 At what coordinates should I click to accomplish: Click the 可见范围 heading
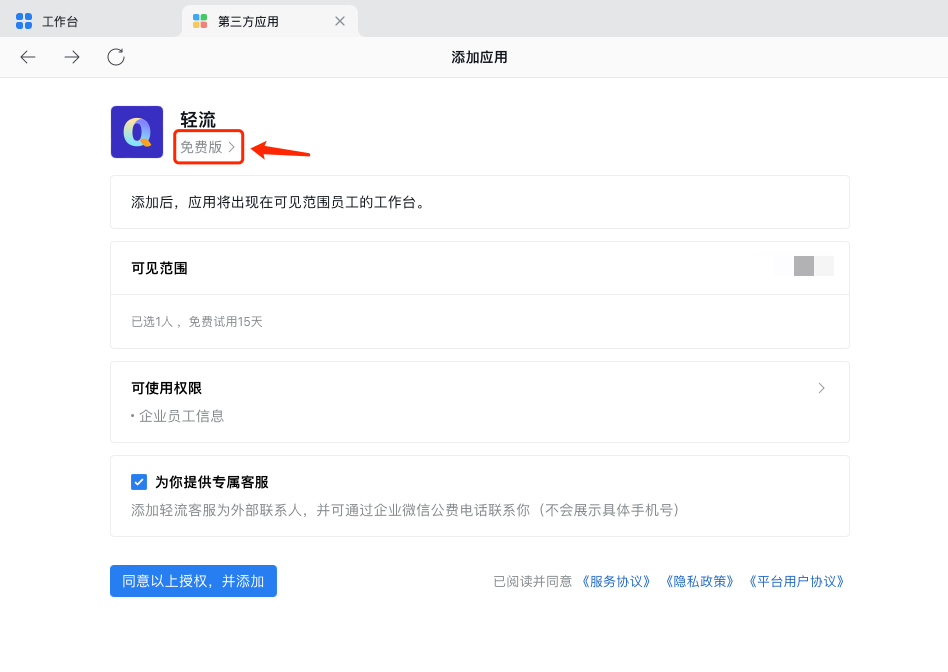tap(160, 269)
